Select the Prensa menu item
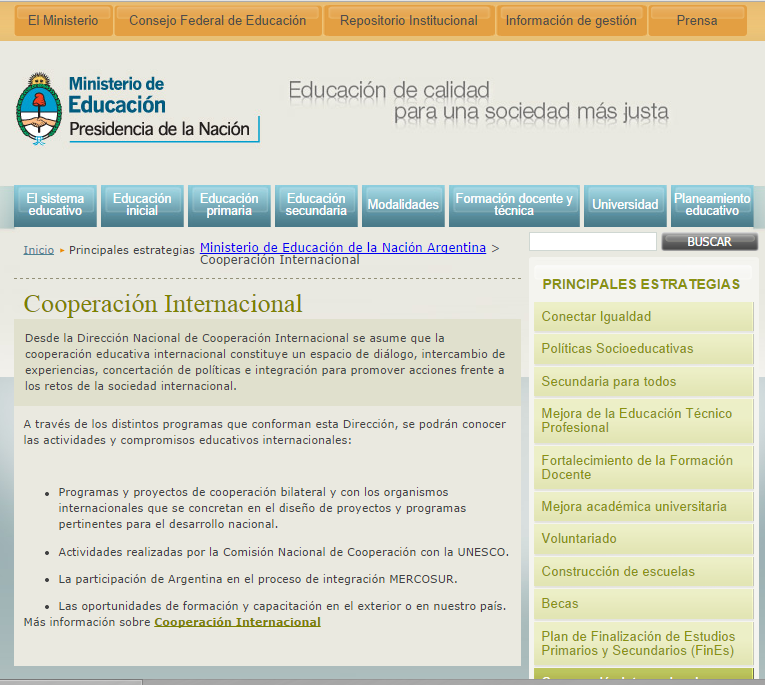The height and width of the screenshot is (685, 765). click(696, 20)
